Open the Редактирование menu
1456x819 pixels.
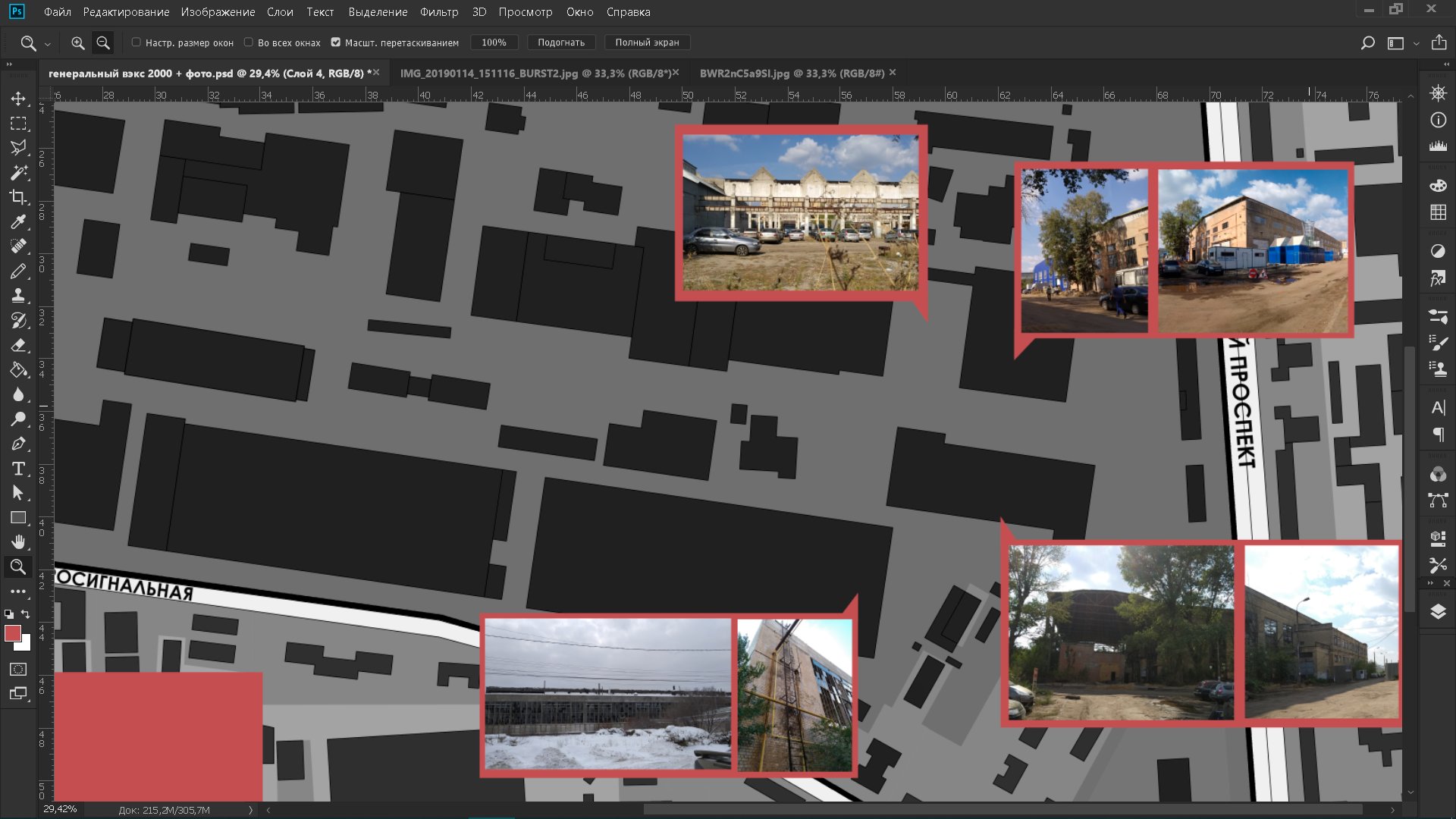[x=127, y=12]
